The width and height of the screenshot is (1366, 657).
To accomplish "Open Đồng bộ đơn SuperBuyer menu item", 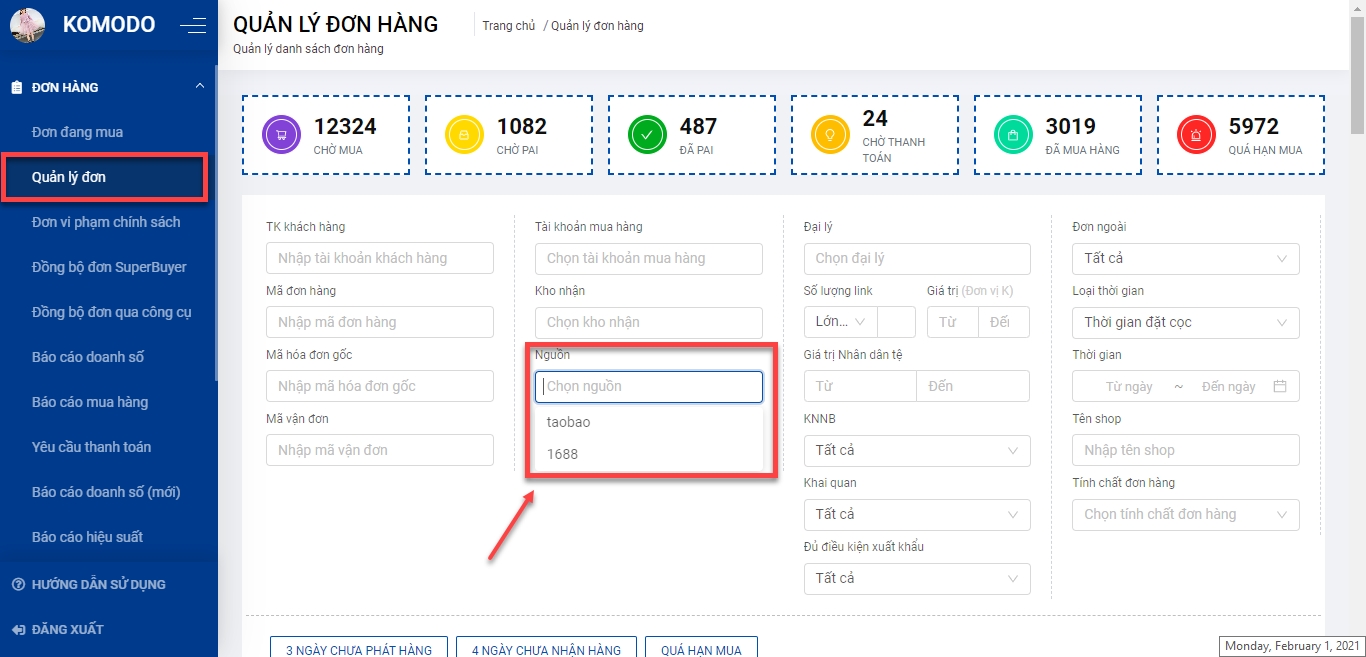I will click(x=109, y=267).
